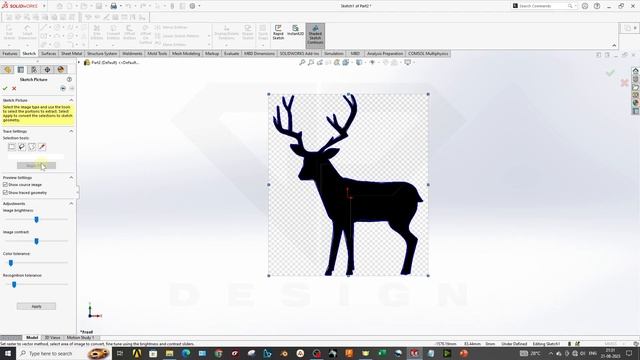
Task: Click the taskbar search box
Action: tap(63, 353)
